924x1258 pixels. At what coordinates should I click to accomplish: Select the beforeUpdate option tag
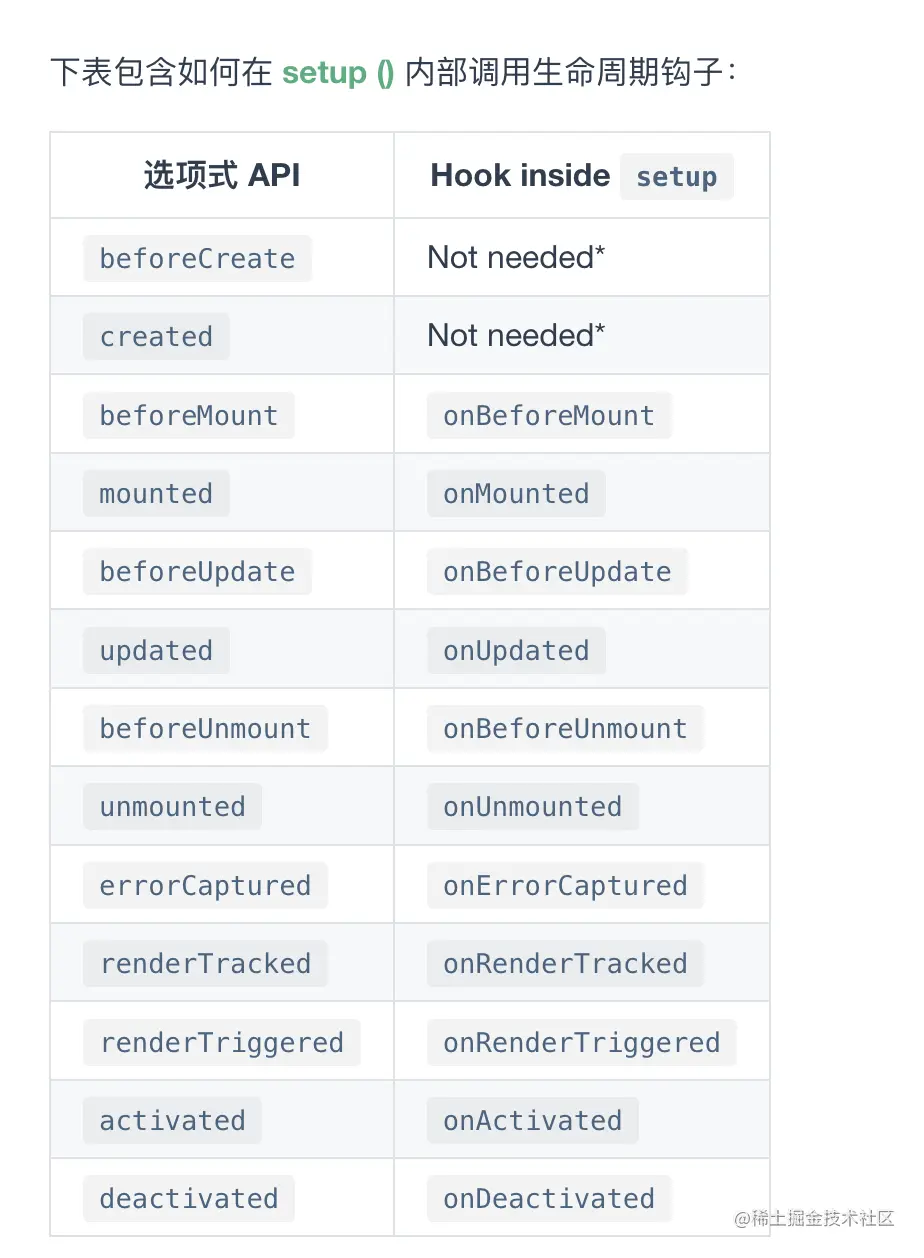pos(197,572)
